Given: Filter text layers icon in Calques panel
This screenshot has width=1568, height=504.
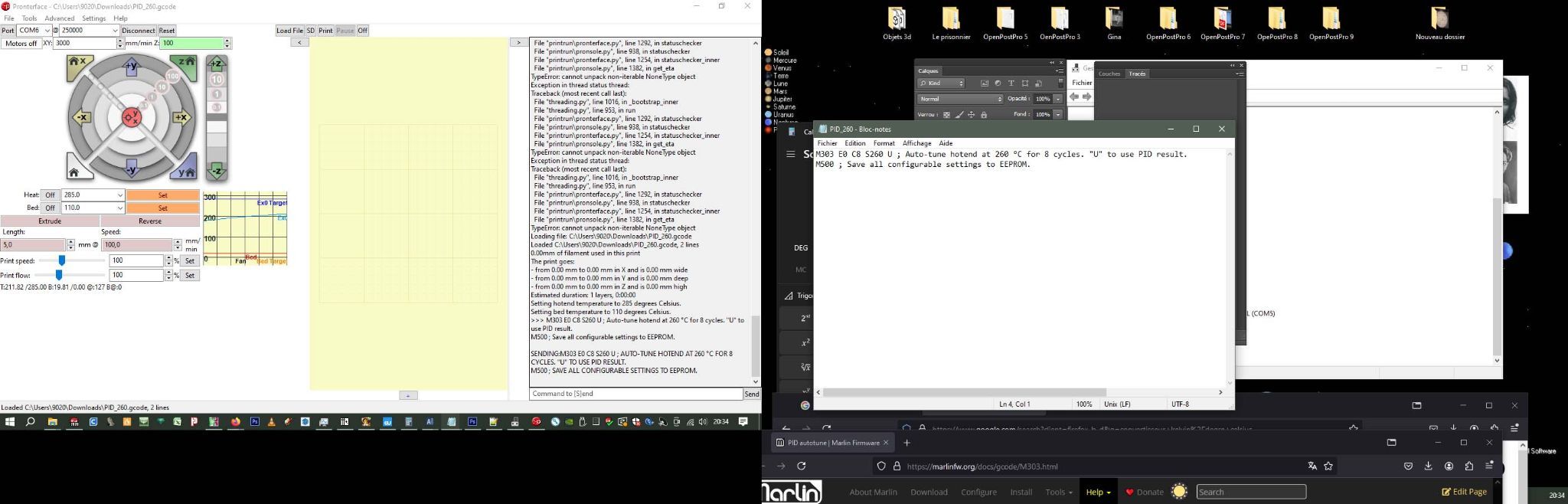Looking at the screenshot, I should click(1011, 83).
